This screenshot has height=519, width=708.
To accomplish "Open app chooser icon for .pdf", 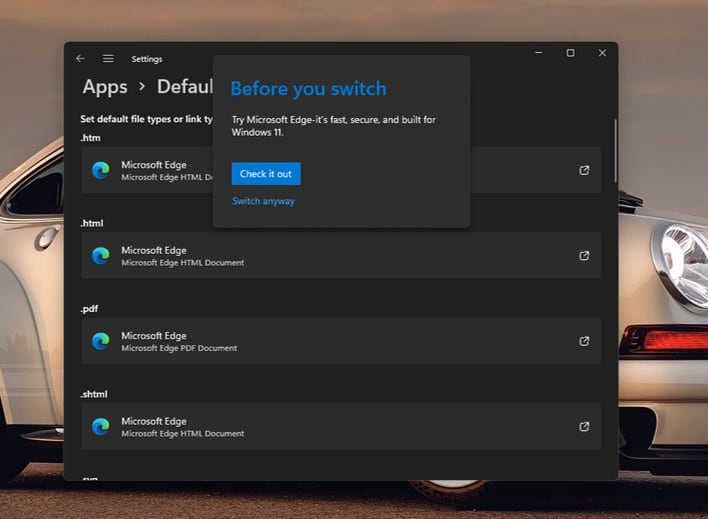I will pyautogui.click(x=584, y=341).
